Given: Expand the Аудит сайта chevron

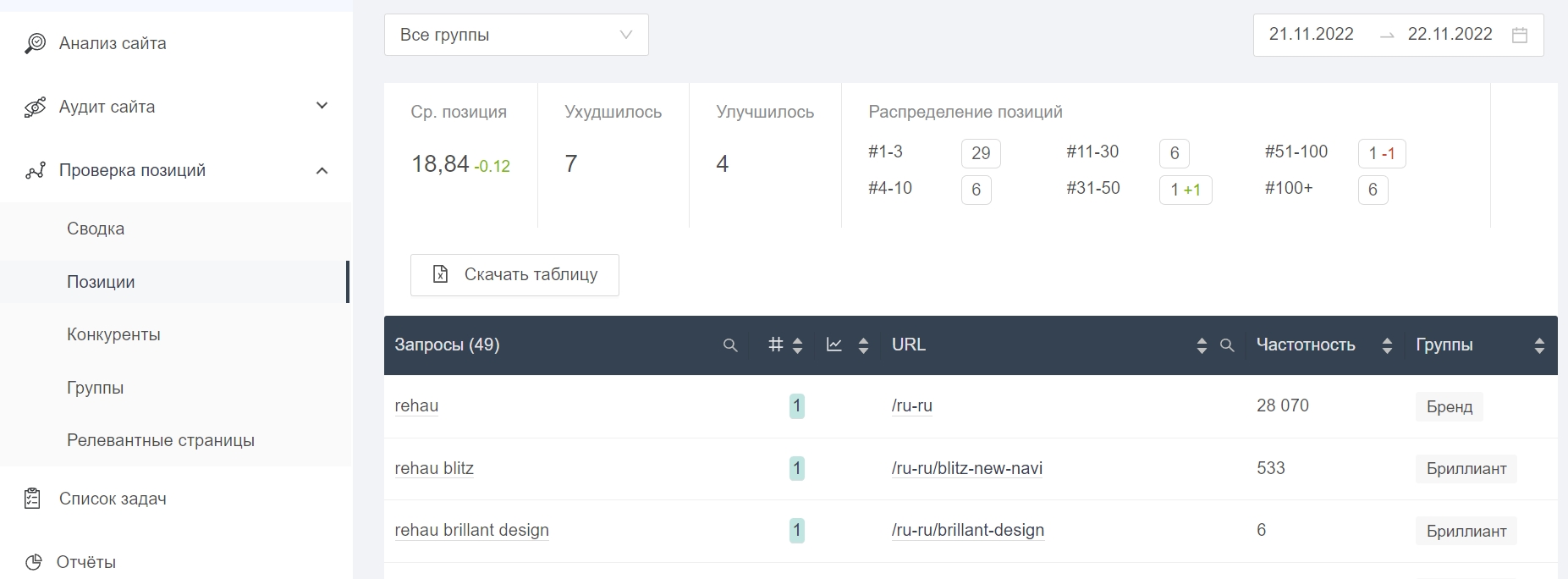Looking at the screenshot, I should [x=322, y=106].
